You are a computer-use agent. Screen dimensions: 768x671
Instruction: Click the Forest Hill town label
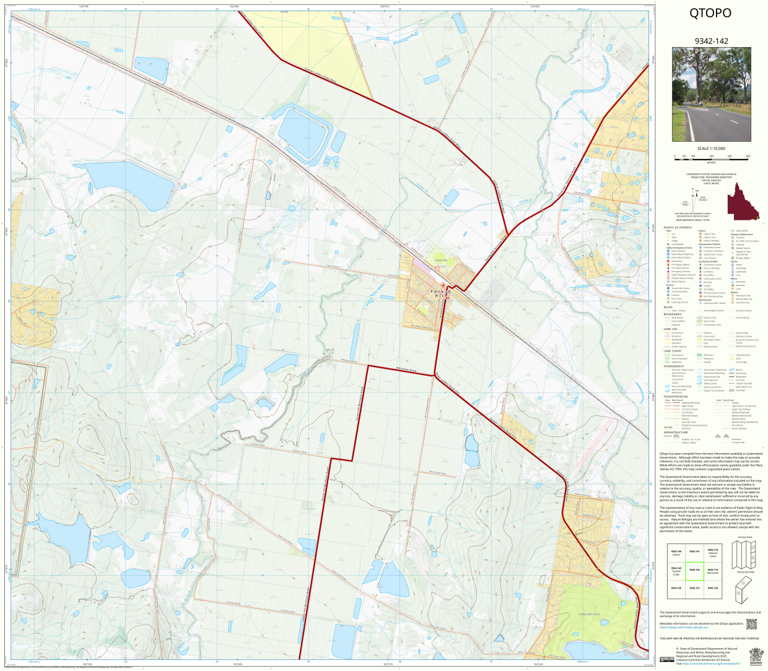439,295
